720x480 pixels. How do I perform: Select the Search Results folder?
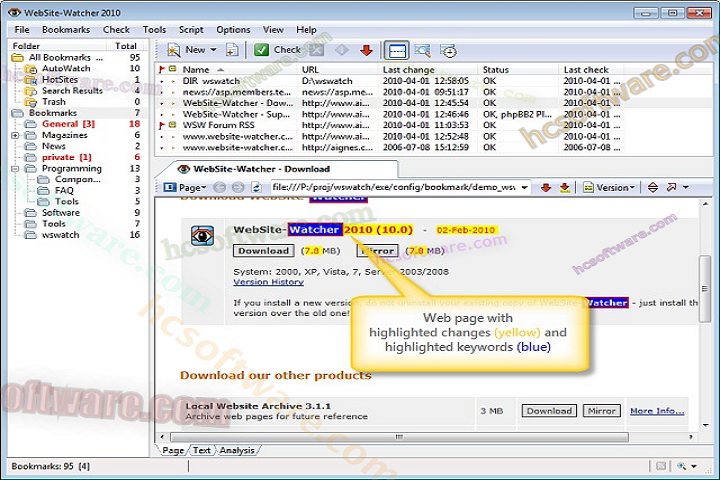[x=72, y=90]
